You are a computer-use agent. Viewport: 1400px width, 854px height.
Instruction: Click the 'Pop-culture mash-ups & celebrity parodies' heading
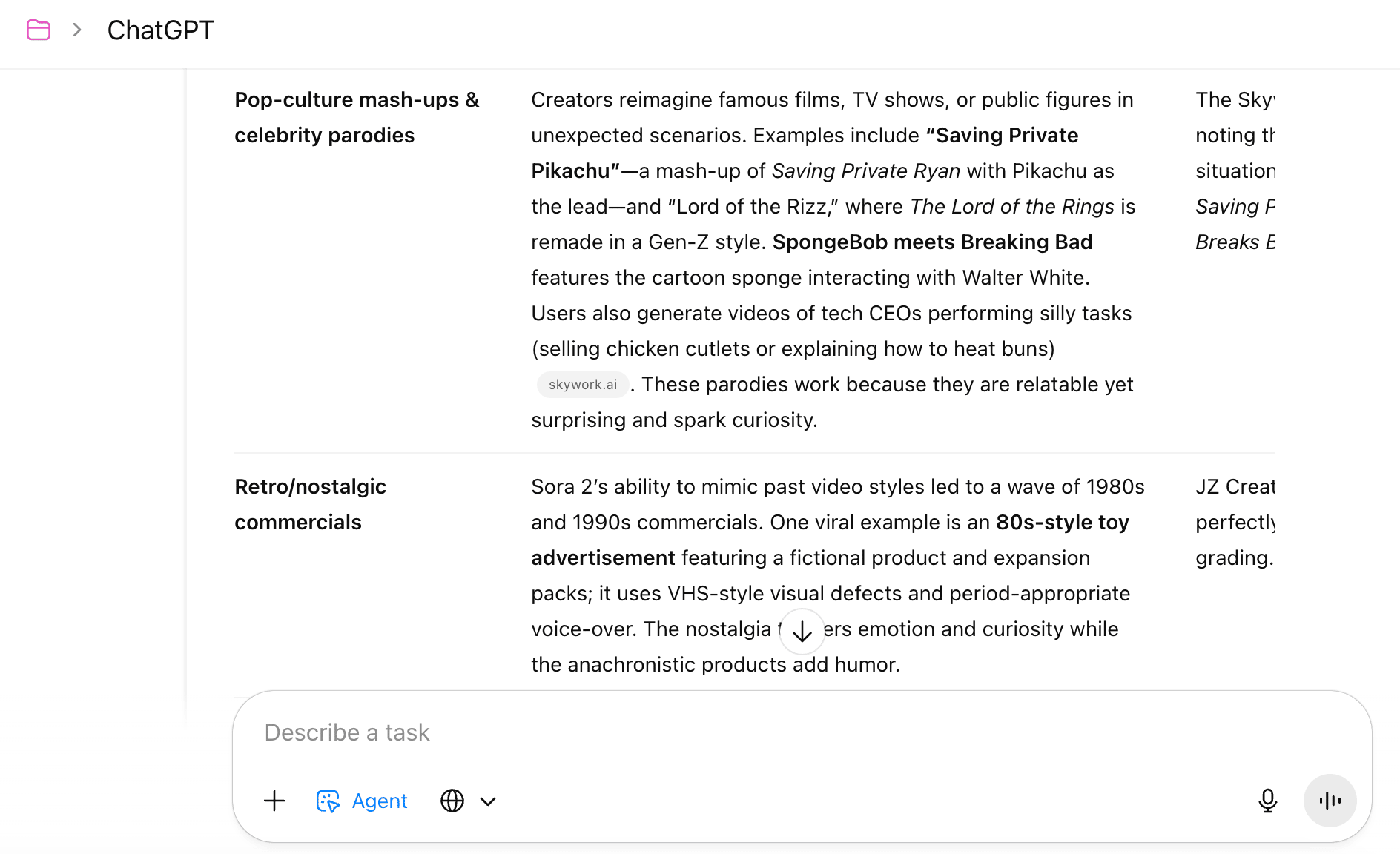357,117
